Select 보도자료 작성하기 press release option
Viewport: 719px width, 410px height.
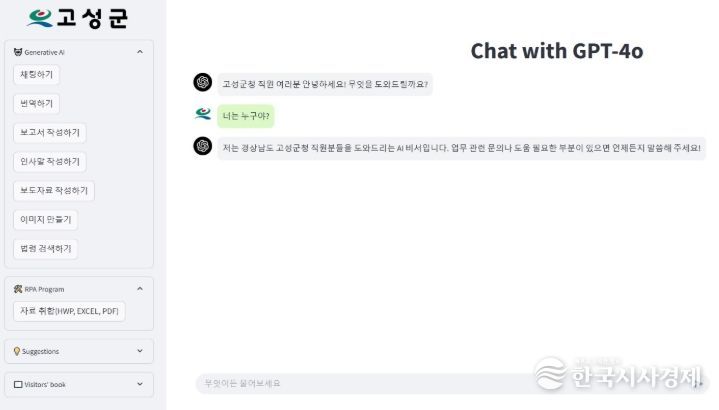click(54, 190)
